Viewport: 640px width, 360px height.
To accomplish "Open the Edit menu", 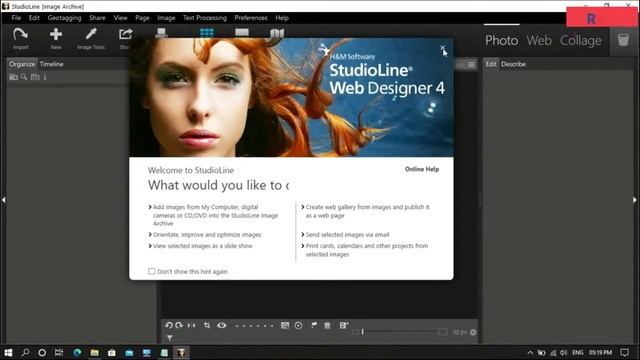I will click(x=34, y=18).
